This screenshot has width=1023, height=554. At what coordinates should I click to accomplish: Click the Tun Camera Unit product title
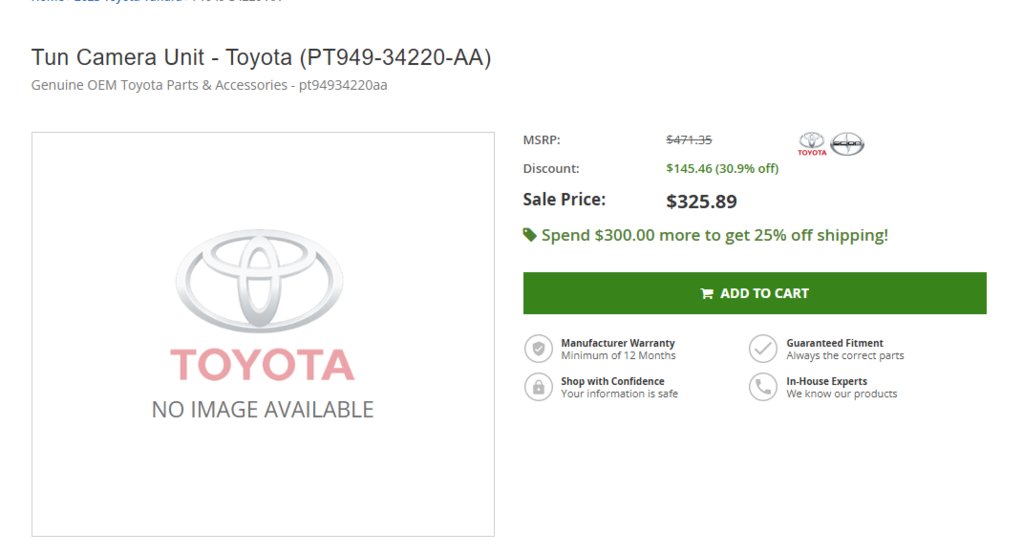point(261,57)
